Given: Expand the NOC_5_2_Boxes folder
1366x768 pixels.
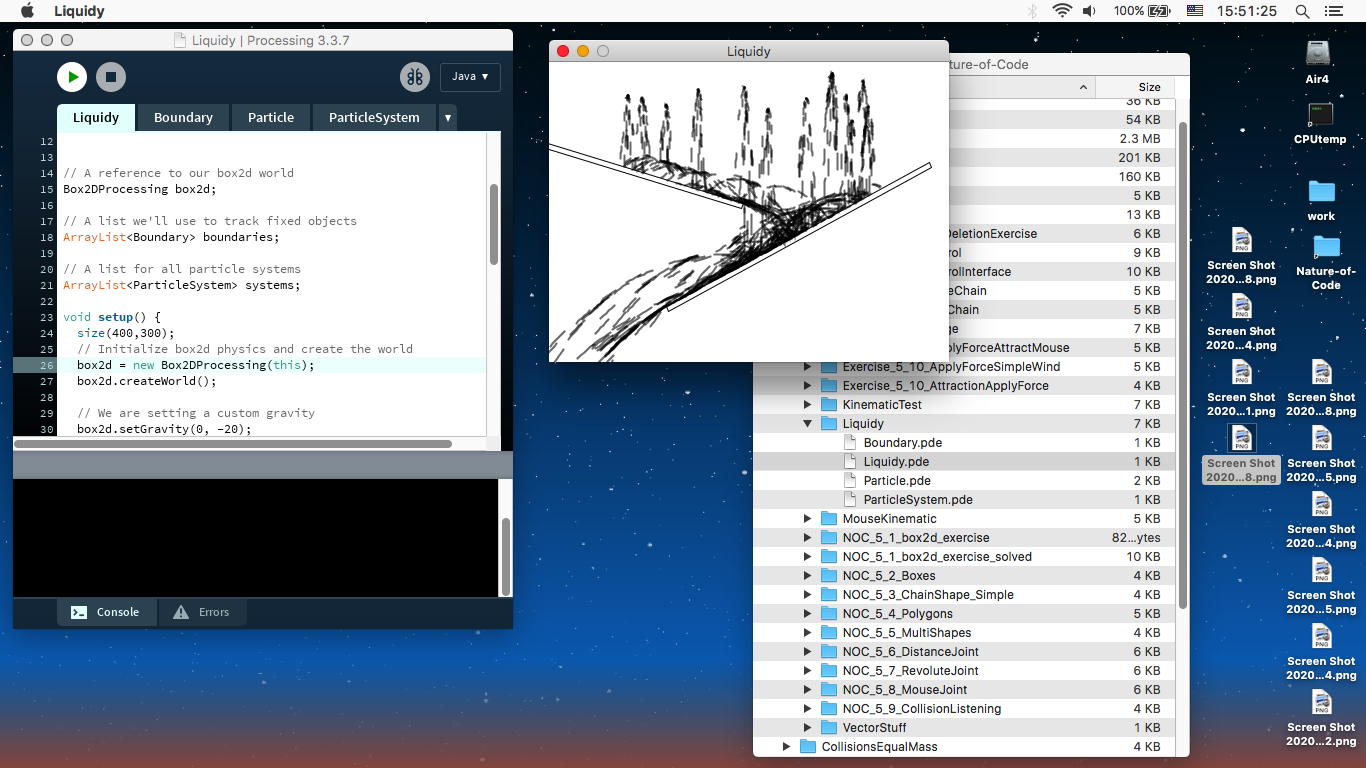Looking at the screenshot, I should (x=808, y=576).
